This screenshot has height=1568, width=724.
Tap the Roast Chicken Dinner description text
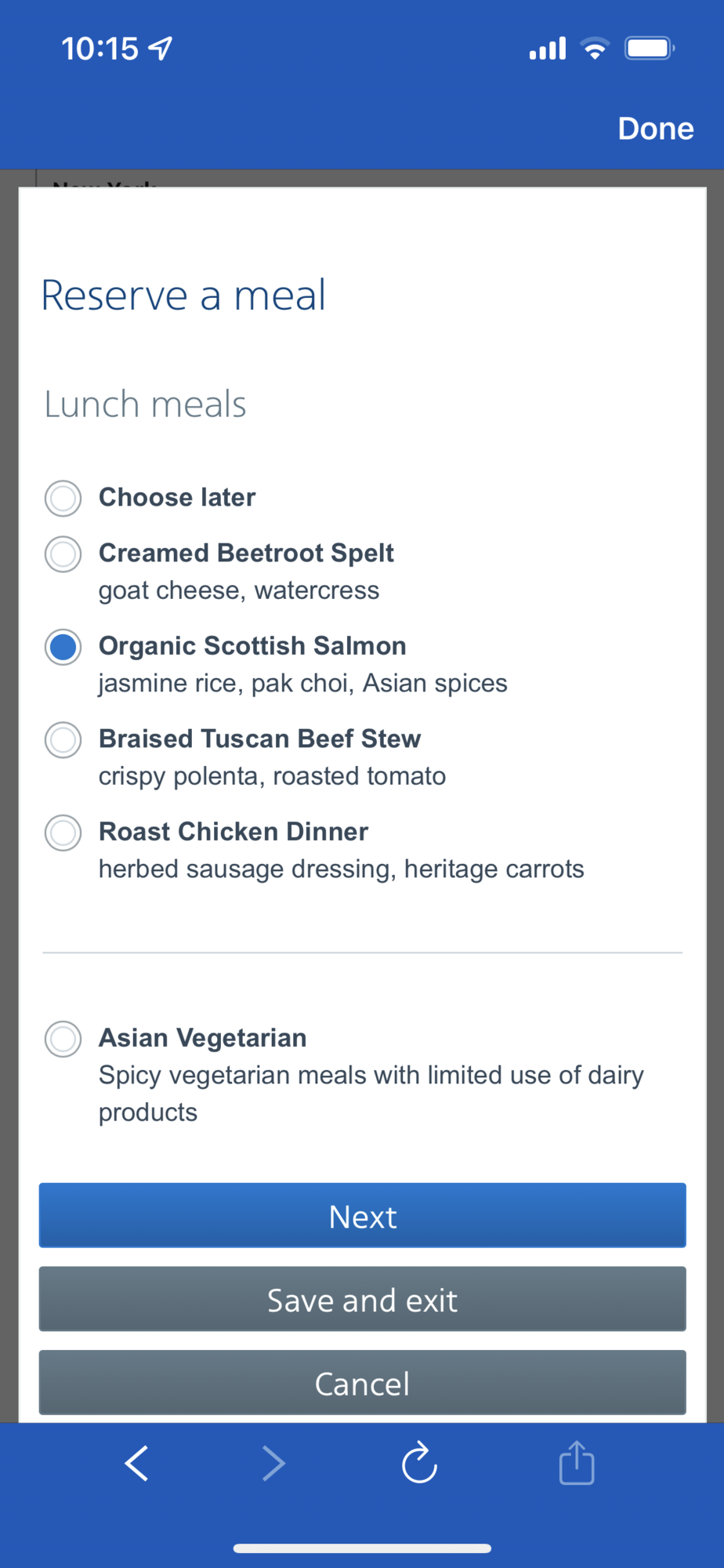coord(341,869)
